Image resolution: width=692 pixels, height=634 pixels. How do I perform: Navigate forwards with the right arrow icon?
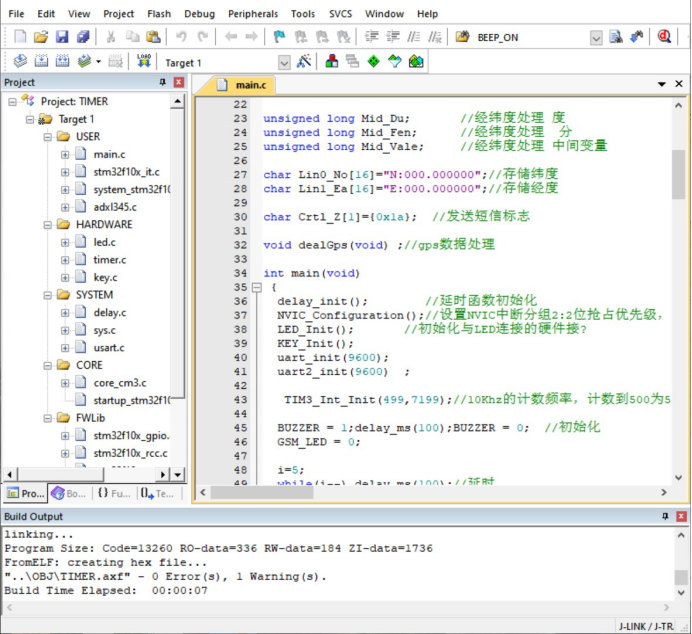[x=252, y=37]
